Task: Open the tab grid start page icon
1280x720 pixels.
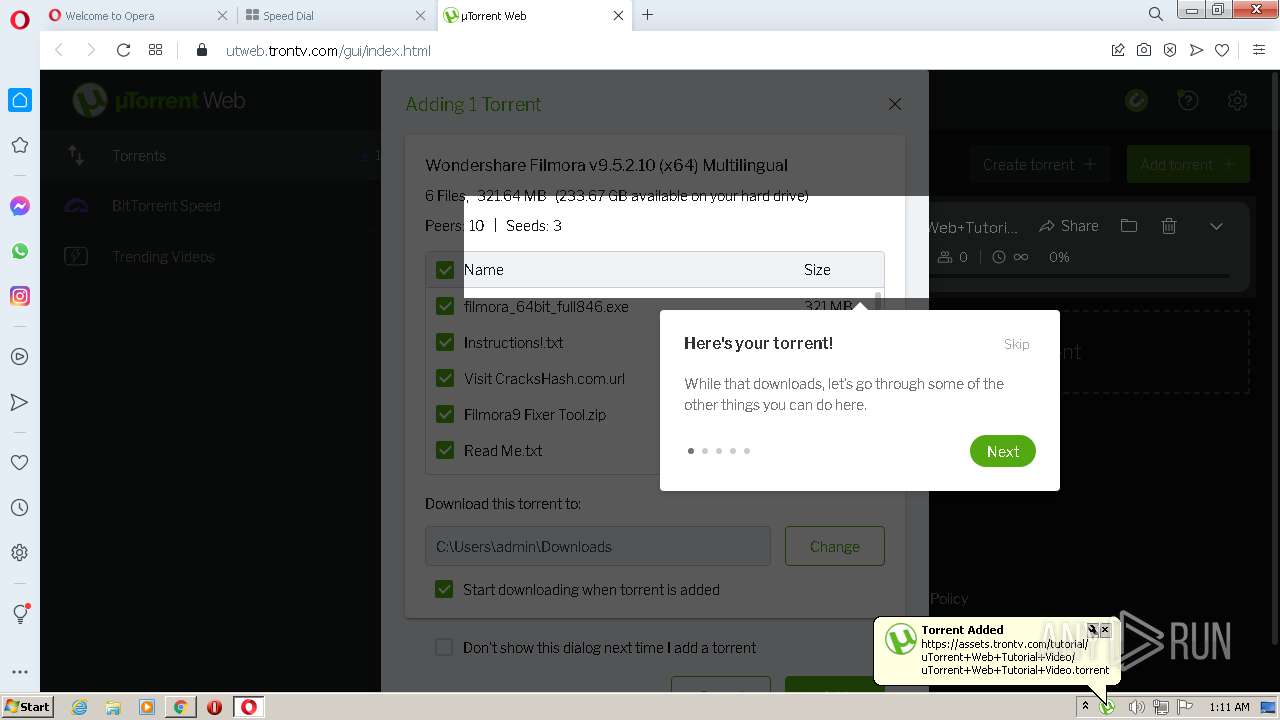Action: click(x=155, y=50)
